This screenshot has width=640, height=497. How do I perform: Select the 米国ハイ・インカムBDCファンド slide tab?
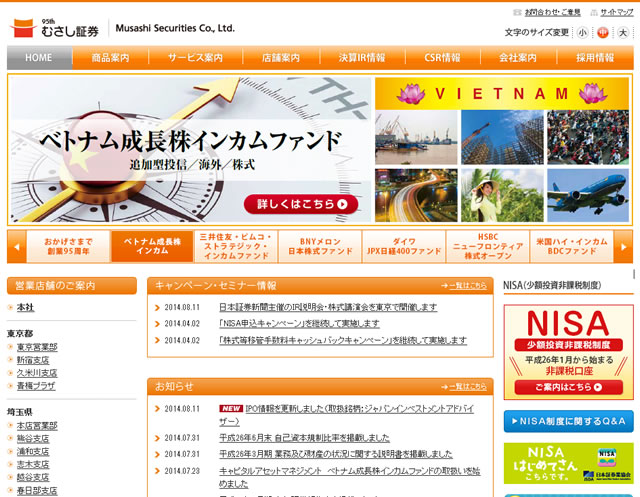coord(572,246)
